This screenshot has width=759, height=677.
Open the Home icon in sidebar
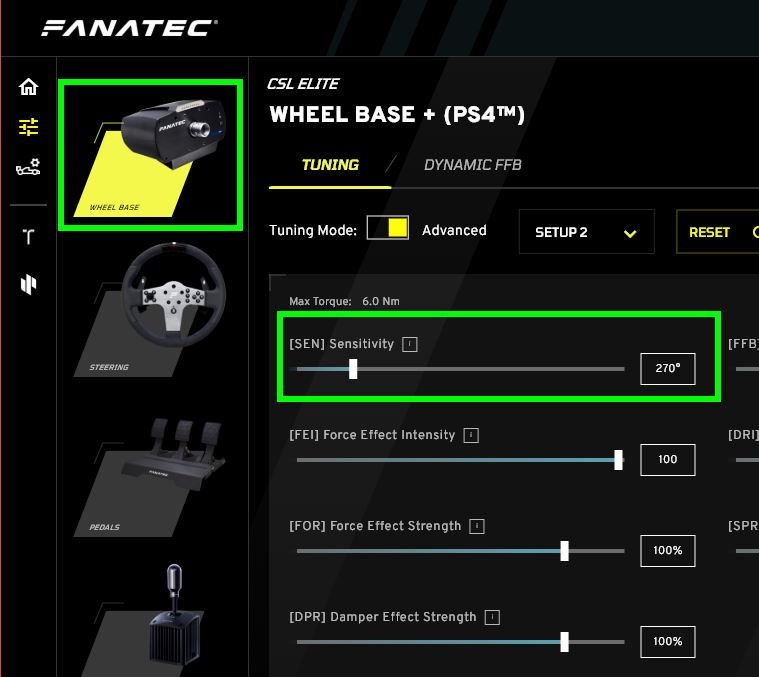click(29, 87)
